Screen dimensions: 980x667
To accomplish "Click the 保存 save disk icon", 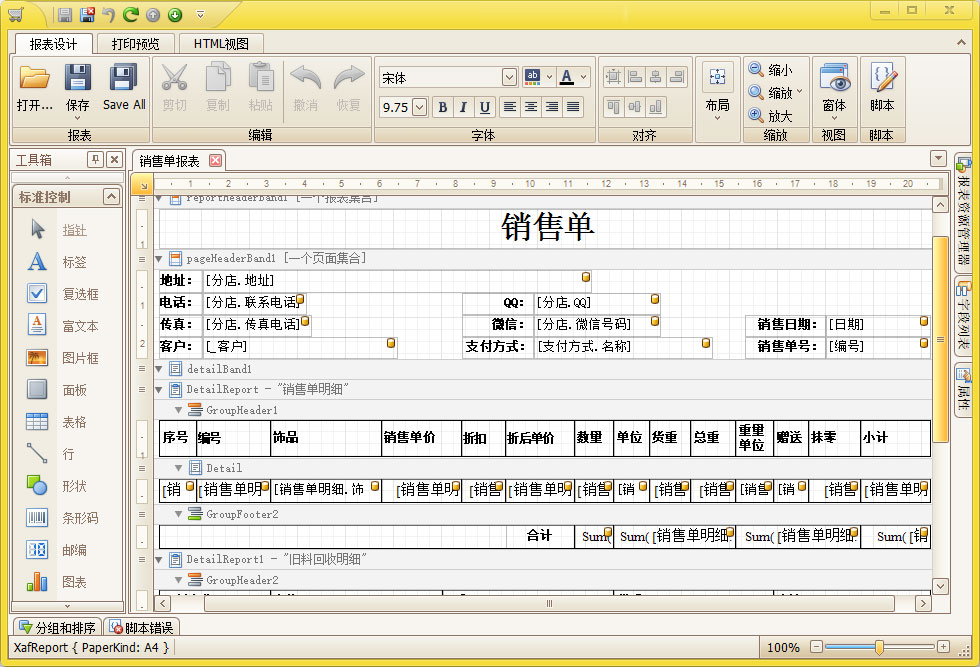I will (78, 78).
